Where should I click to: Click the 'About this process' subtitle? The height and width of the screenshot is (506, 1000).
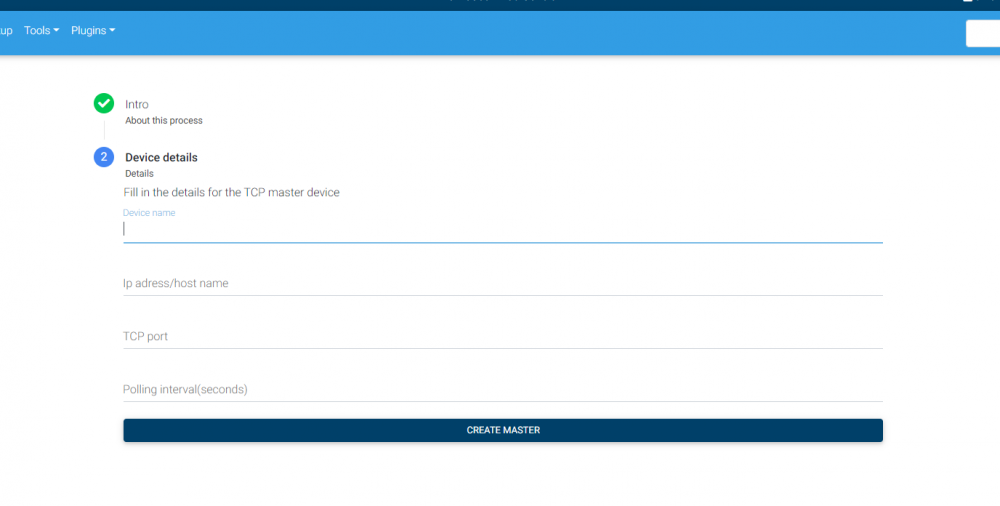pyautogui.click(x=164, y=121)
